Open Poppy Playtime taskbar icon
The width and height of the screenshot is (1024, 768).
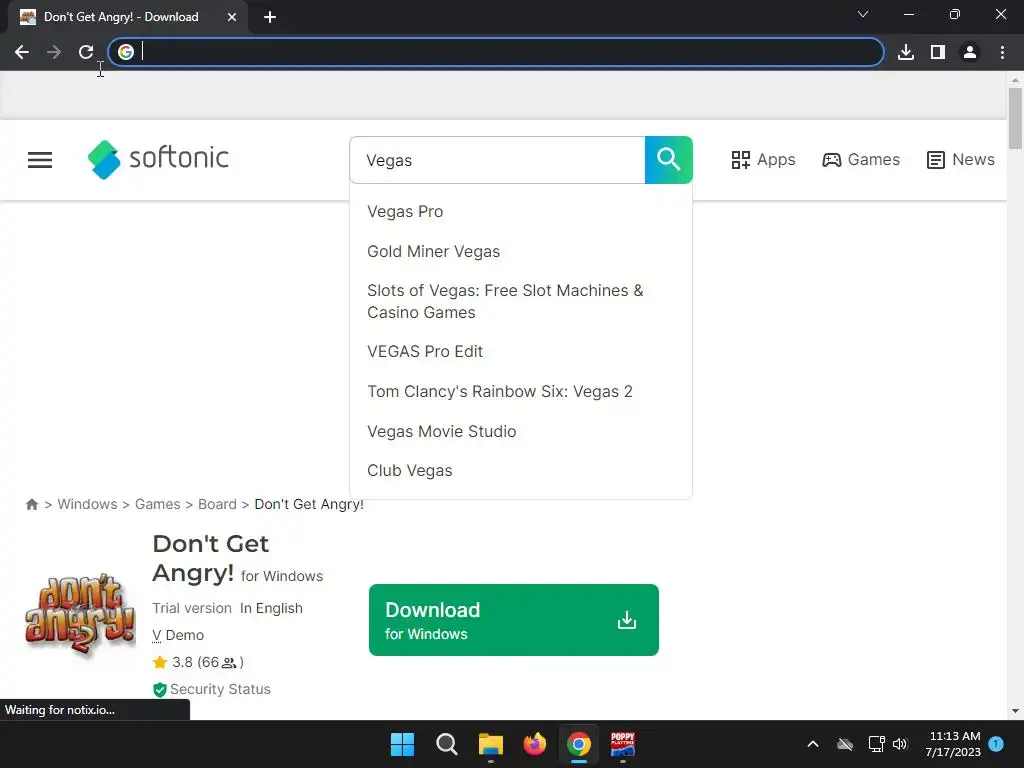622,744
